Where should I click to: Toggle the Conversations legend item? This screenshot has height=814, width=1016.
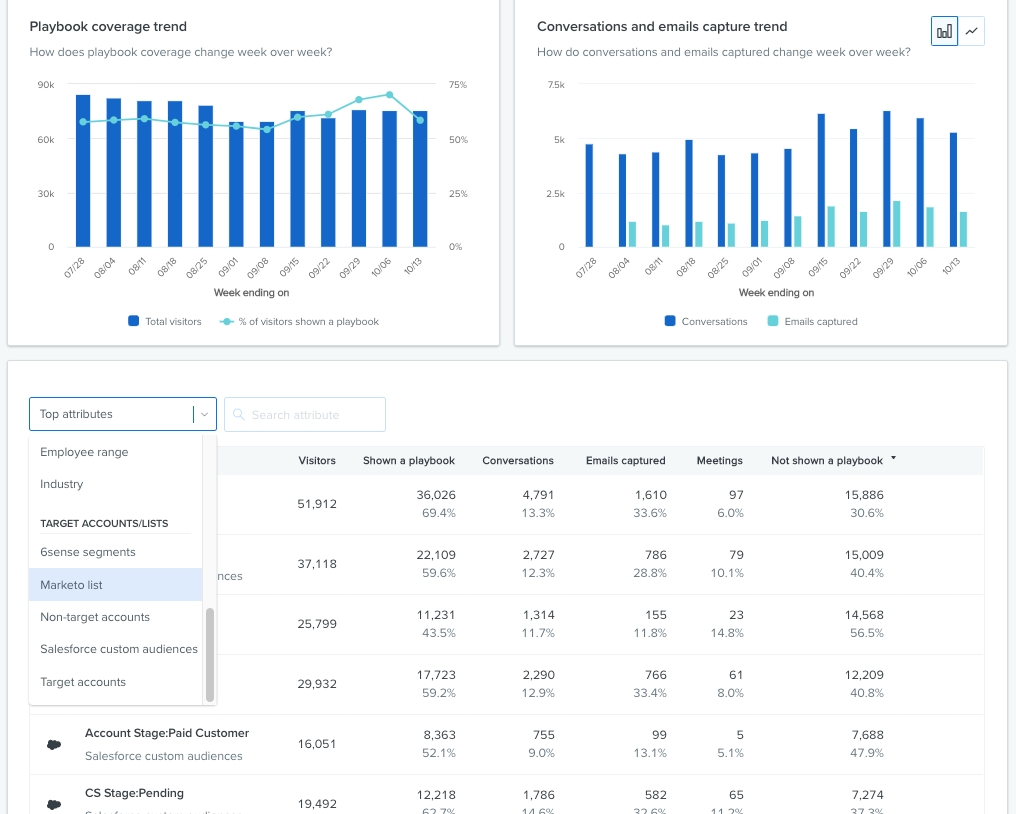706,321
